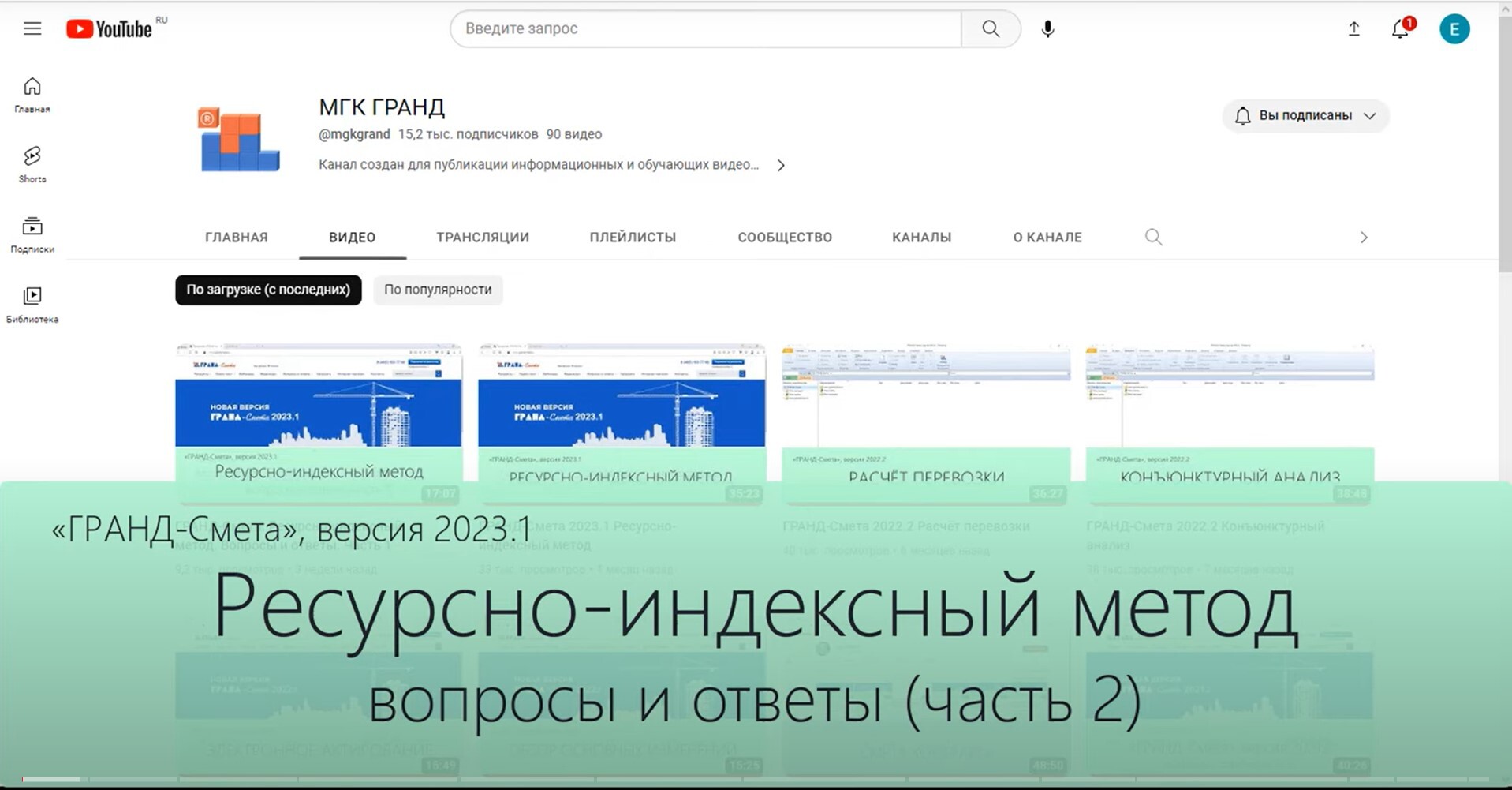This screenshot has height=790, width=1512.
Task: Switch to the ТРАНСЛЯЦИИ tab
Action: pos(483,238)
